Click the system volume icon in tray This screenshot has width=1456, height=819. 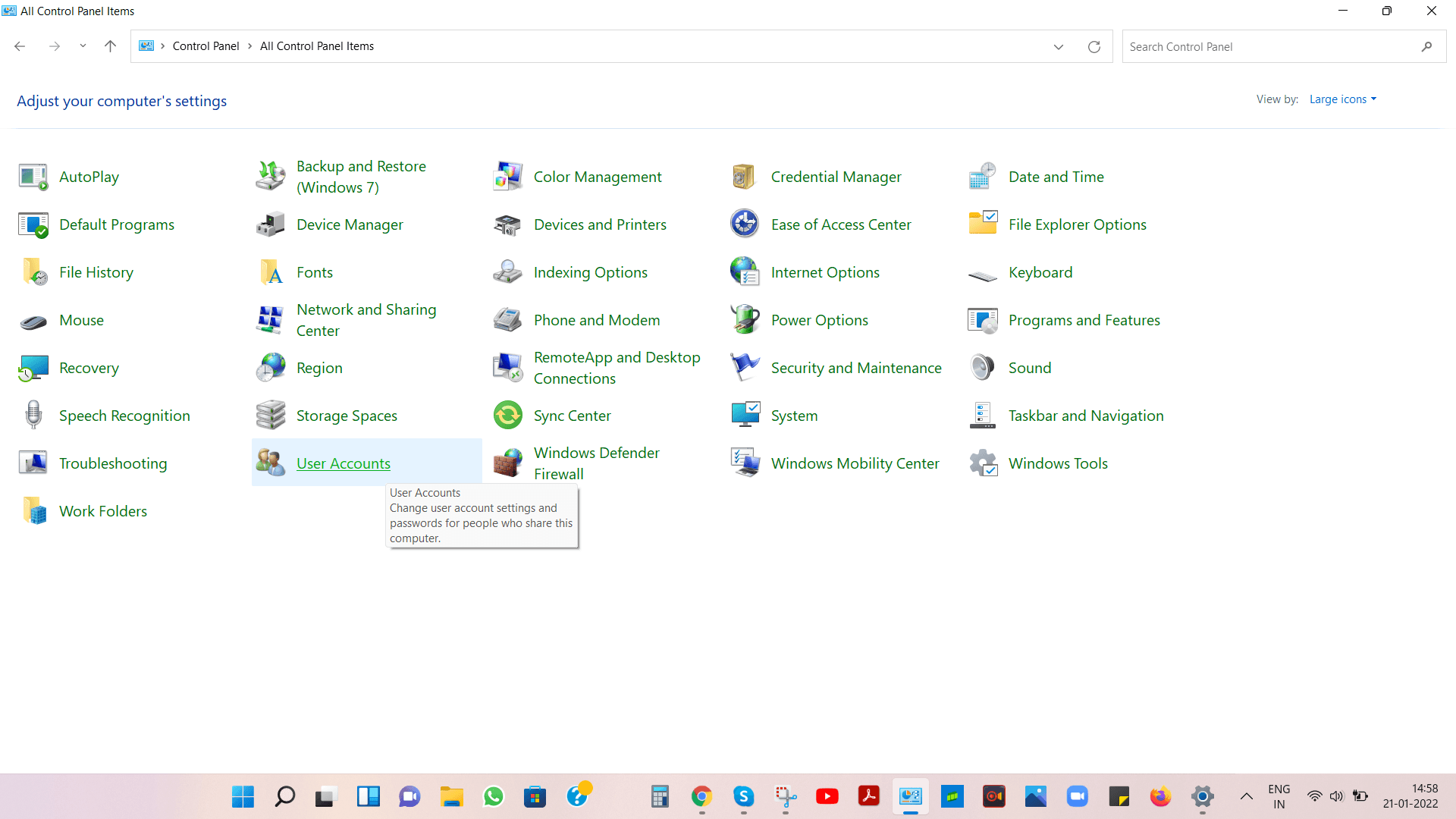(x=1338, y=797)
